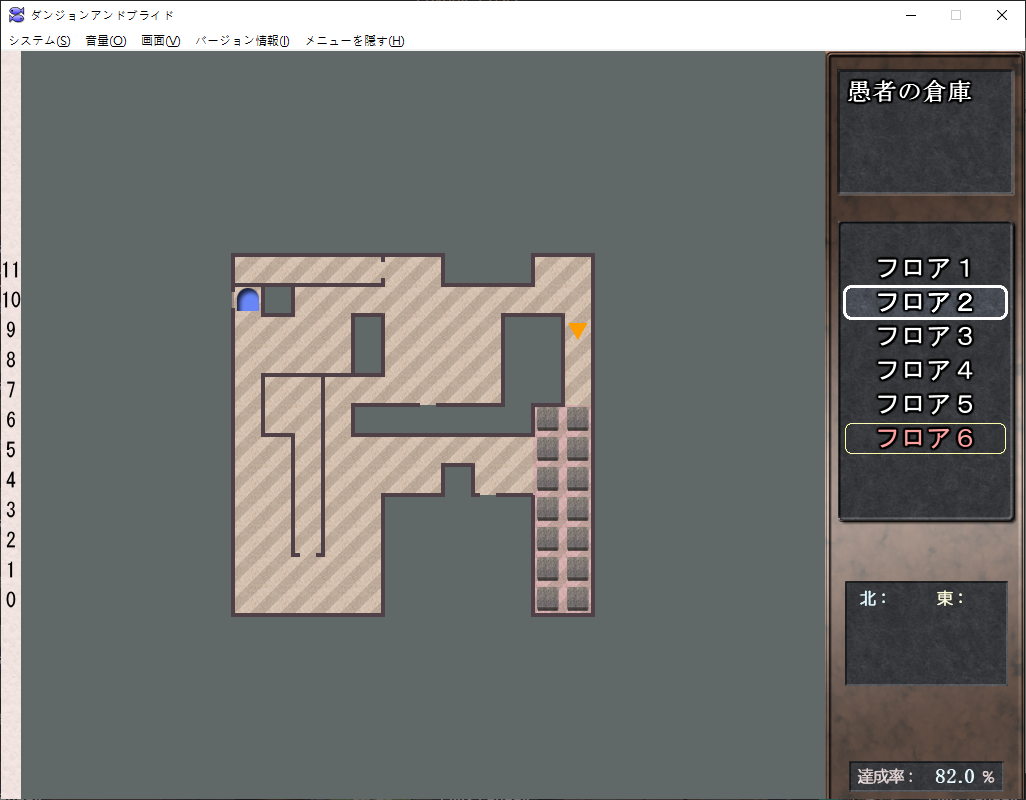1026x800 pixels.
Task: Click the 東： coordinate label
Action: click(x=949, y=599)
